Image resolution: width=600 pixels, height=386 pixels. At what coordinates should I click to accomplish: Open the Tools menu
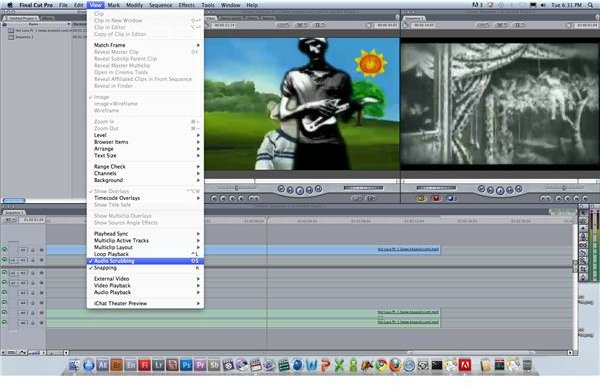click(x=208, y=5)
